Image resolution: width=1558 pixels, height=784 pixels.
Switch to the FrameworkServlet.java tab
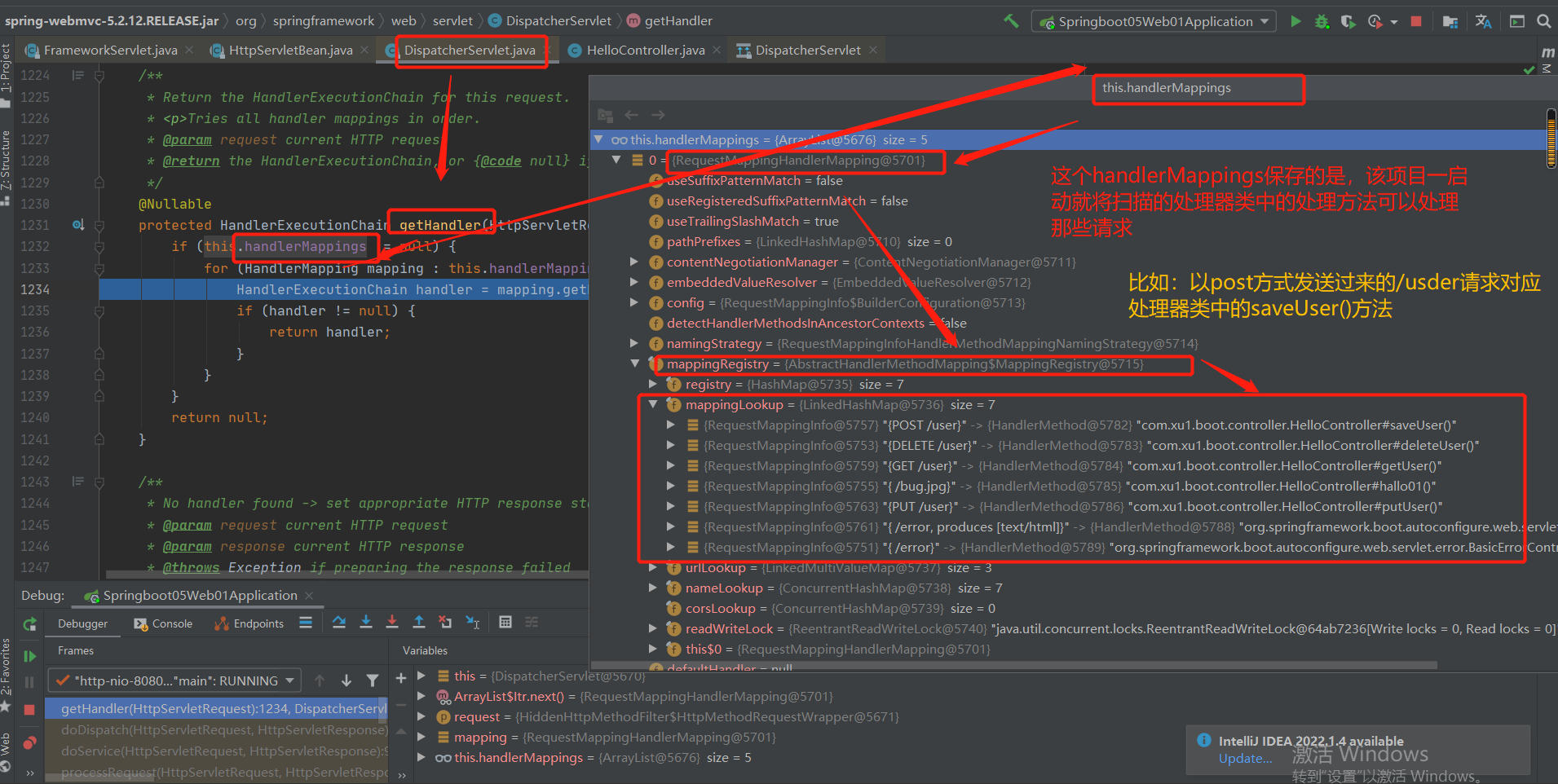(x=110, y=51)
